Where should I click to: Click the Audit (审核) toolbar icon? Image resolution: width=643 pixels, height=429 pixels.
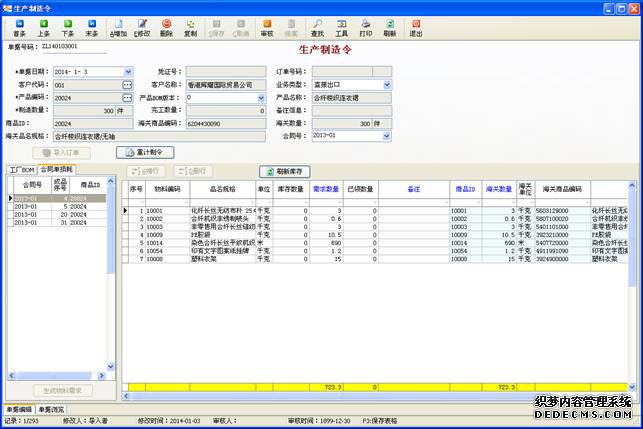click(267, 26)
